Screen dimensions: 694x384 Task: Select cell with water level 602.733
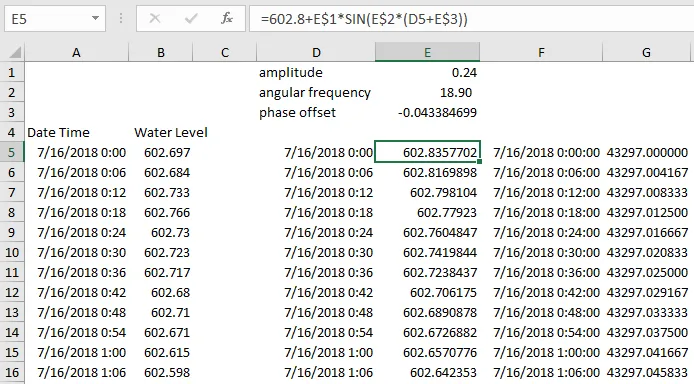coord(161,192)
